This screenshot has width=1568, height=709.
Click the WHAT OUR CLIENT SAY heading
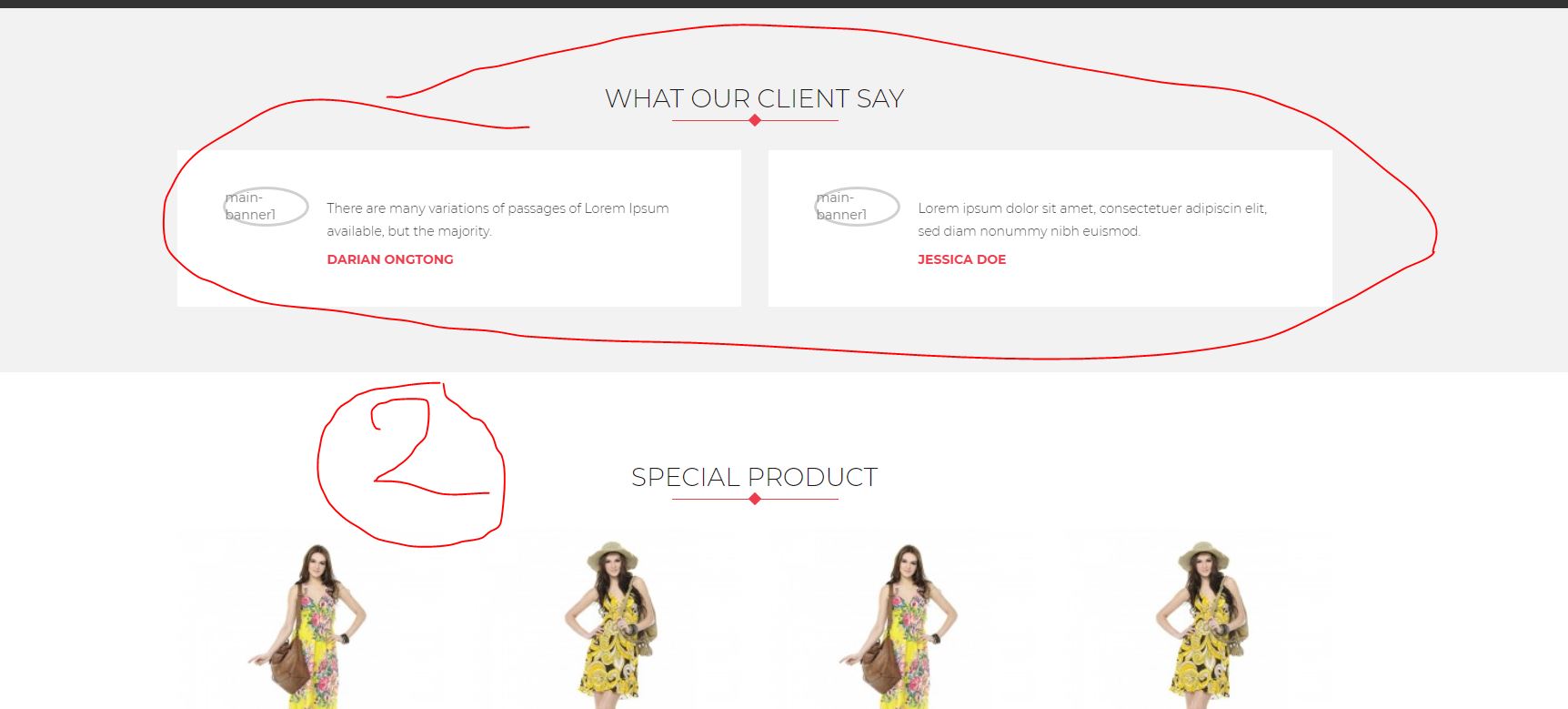coord(755,98)
